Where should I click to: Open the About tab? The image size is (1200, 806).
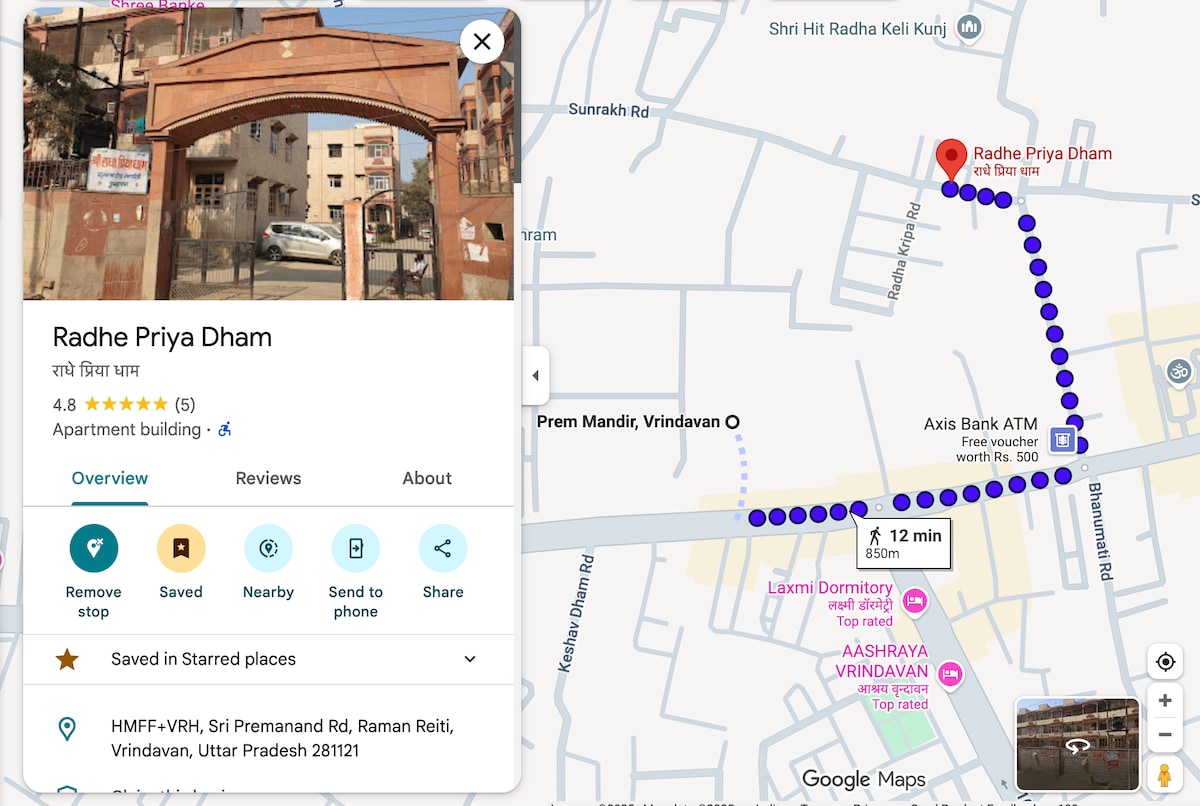tap(427, 478)
